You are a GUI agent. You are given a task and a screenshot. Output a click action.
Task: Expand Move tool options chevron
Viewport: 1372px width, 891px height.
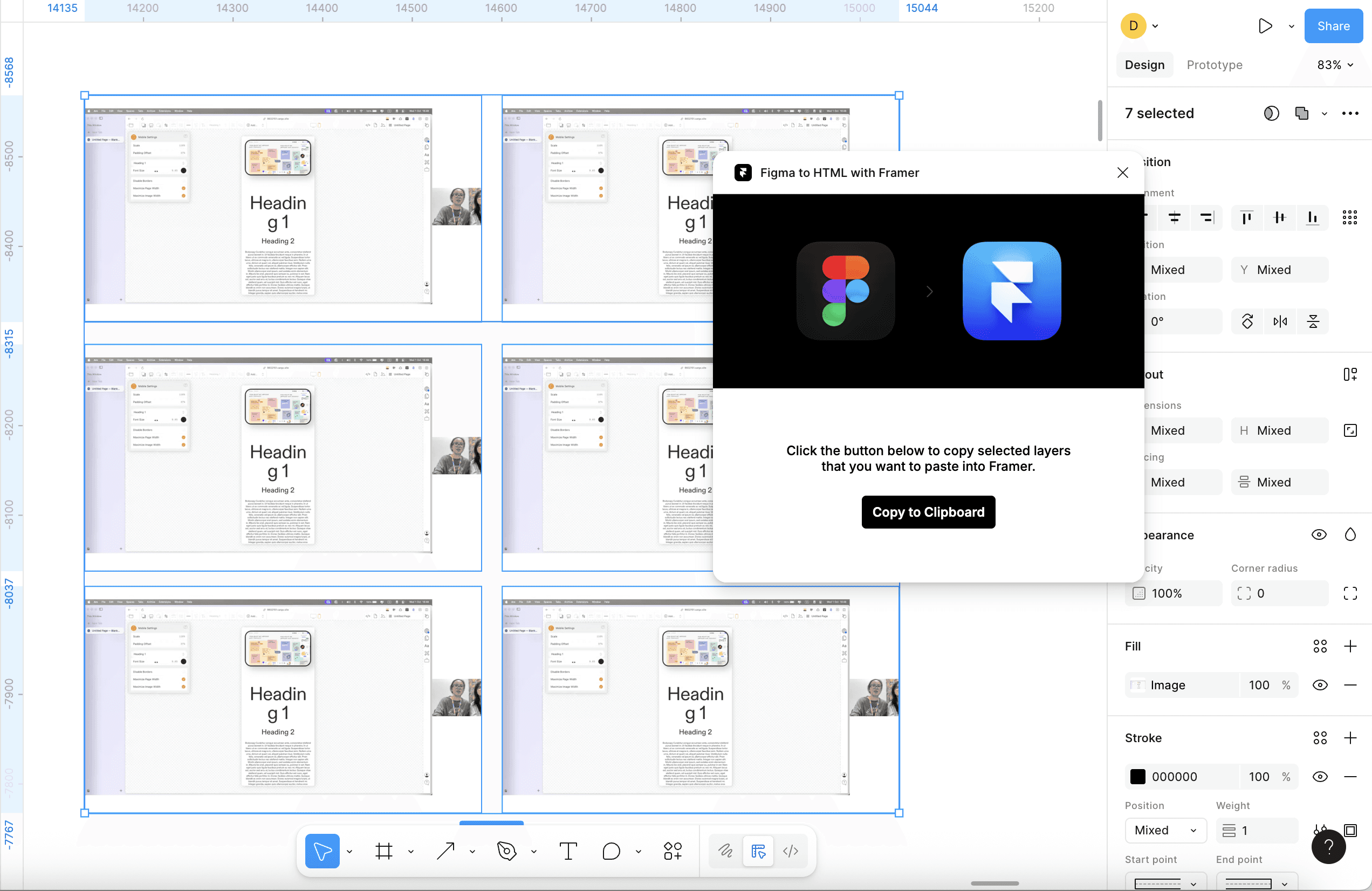point(349,851)
